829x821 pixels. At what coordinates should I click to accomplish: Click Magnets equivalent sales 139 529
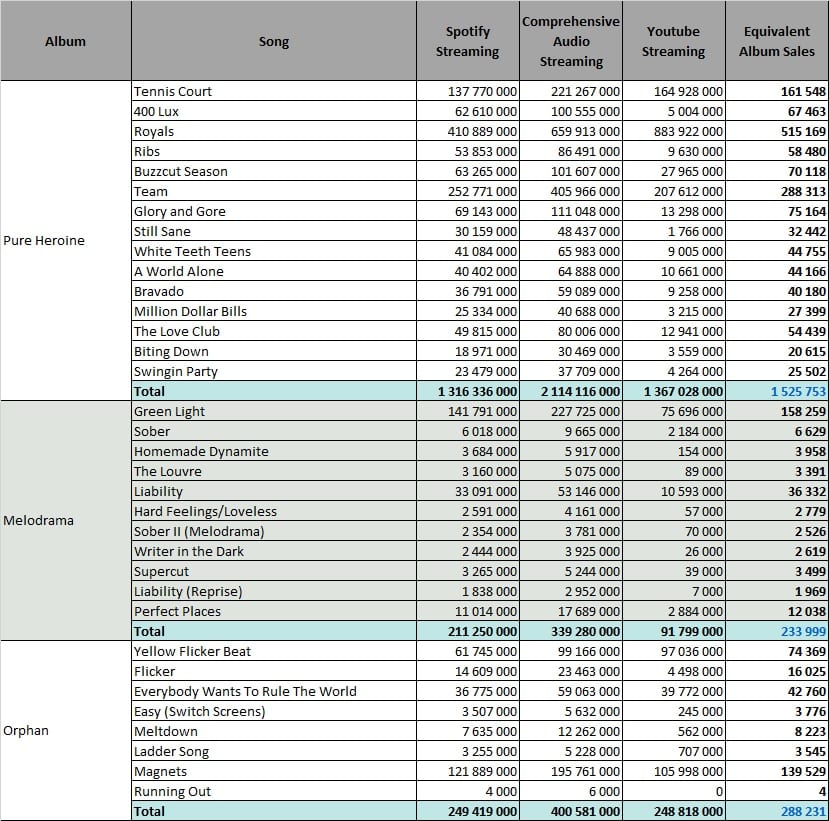point(777,771)
